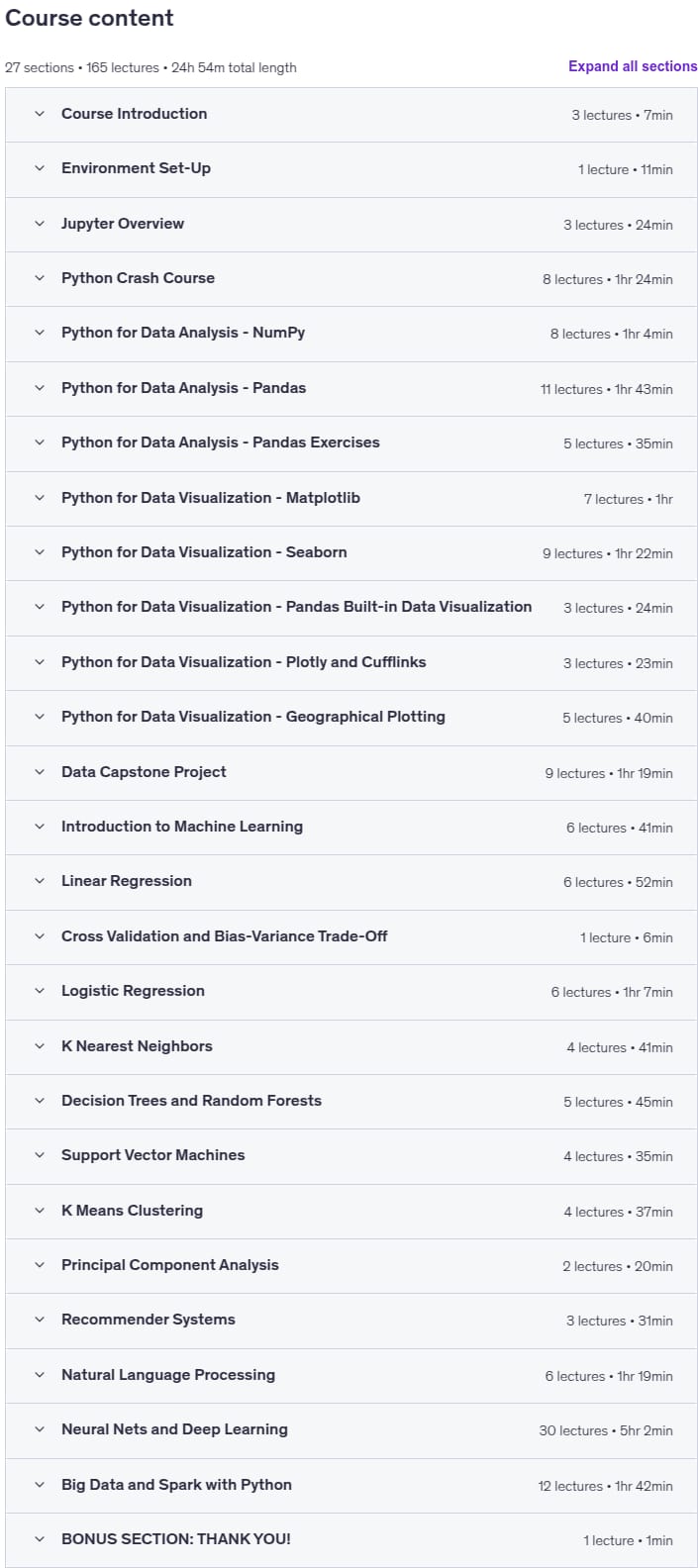The height and width of the screenshot is (1568, 698).
Task: Open the Geographical Plotting section
Action: pos(351,717)
